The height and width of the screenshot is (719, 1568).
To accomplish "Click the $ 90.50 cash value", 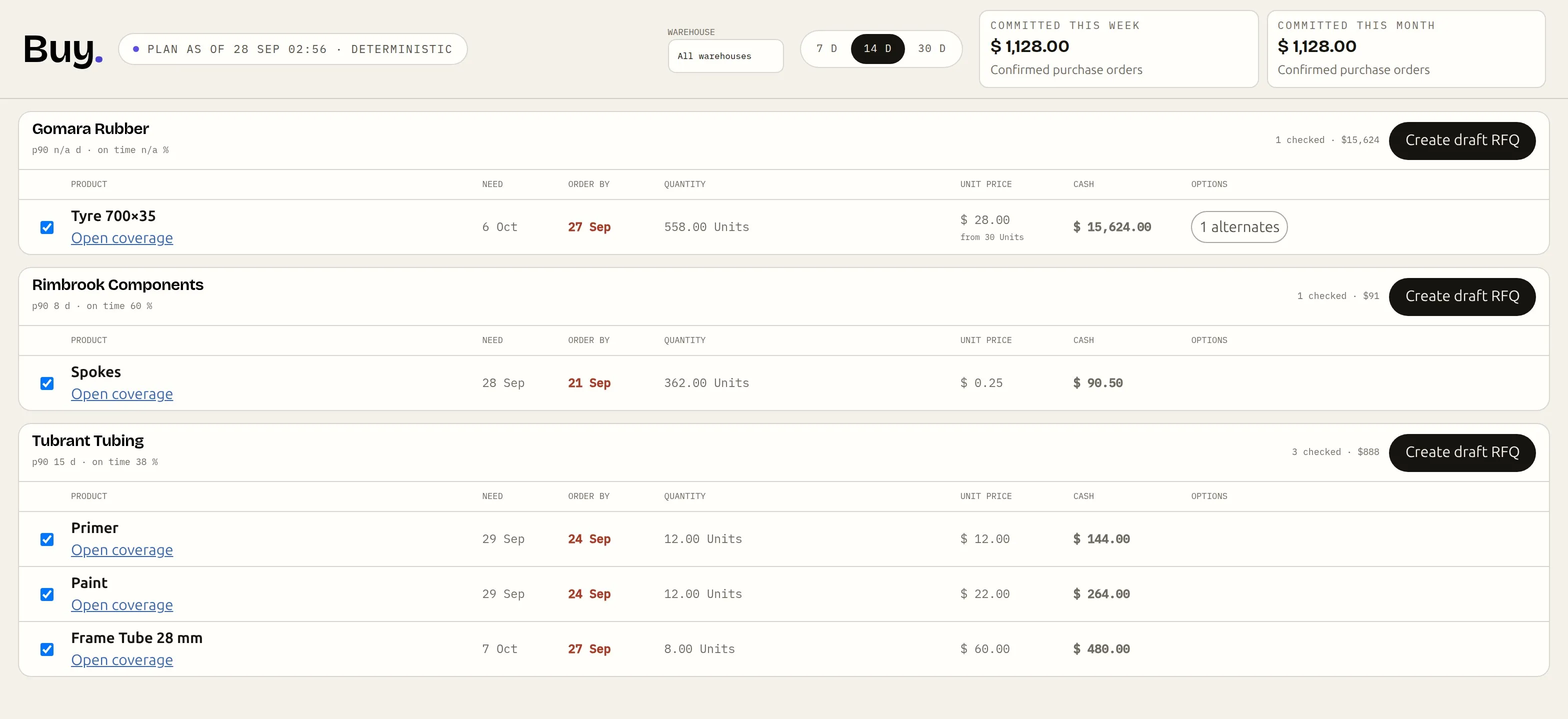I will pos(1098,383).
